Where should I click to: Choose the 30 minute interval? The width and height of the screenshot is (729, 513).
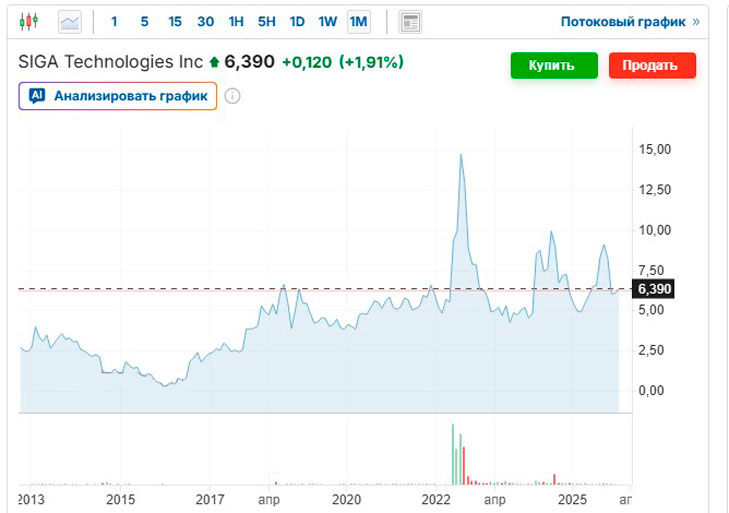point(205,21)
